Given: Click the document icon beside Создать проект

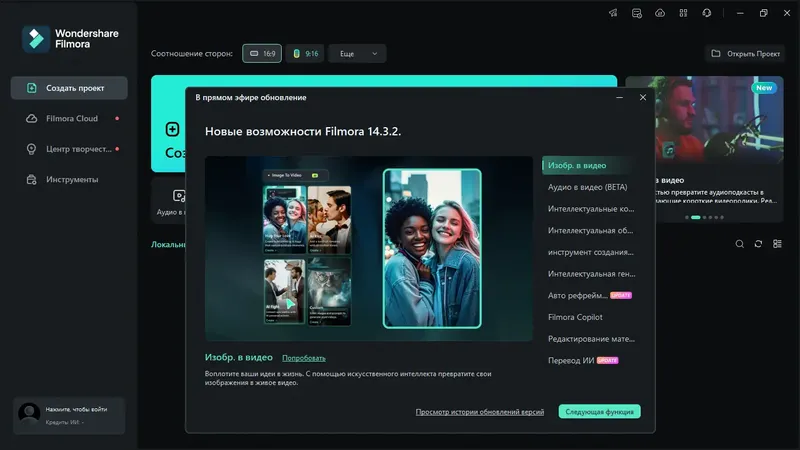Looking at the screenshot, I should [32, 88].
